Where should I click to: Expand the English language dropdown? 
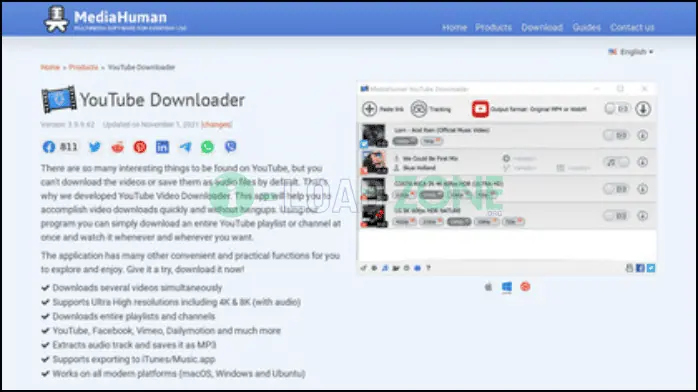point(631,52)
